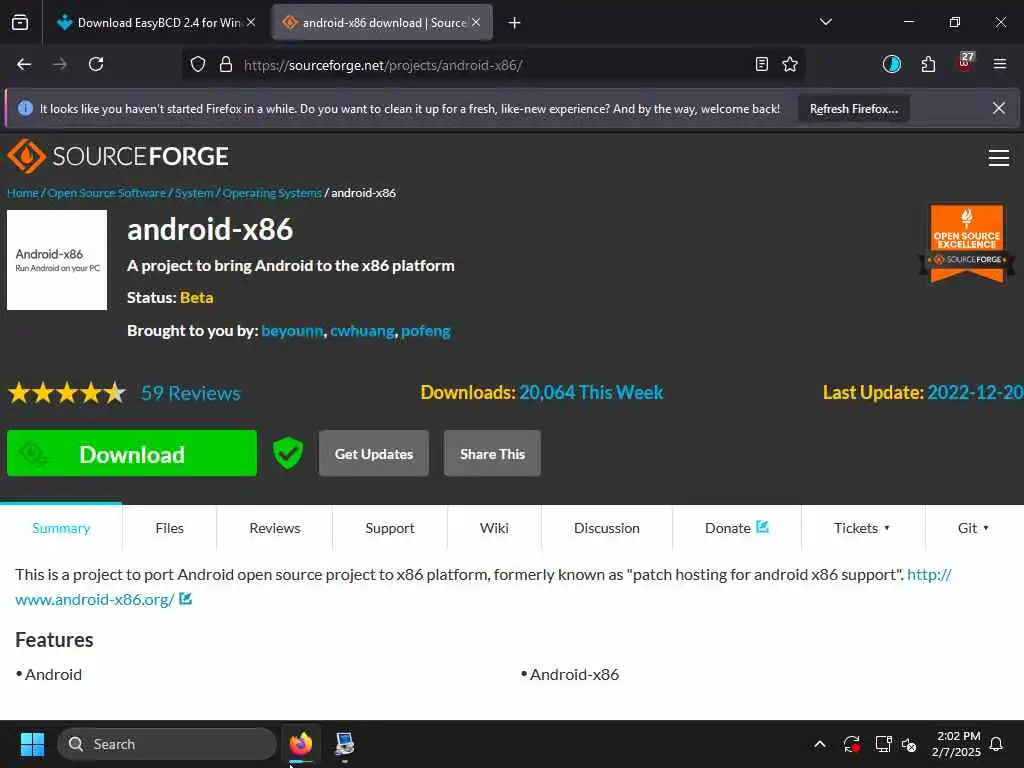Open Firefox View recent browsing icon

point(20,23)
